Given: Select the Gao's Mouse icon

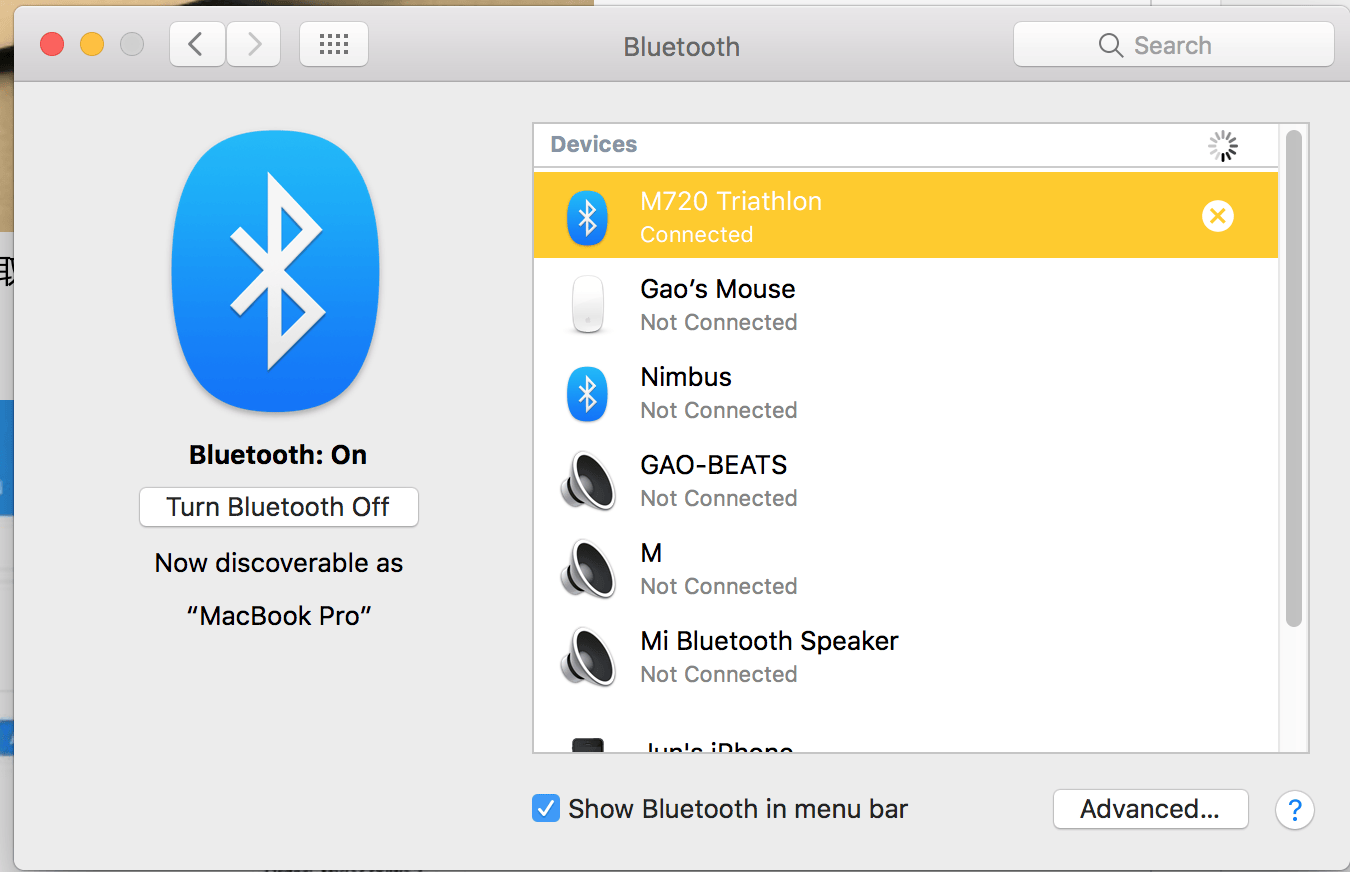Looking at the screenshot, I should pyautogui.click(x=587, y=305).
